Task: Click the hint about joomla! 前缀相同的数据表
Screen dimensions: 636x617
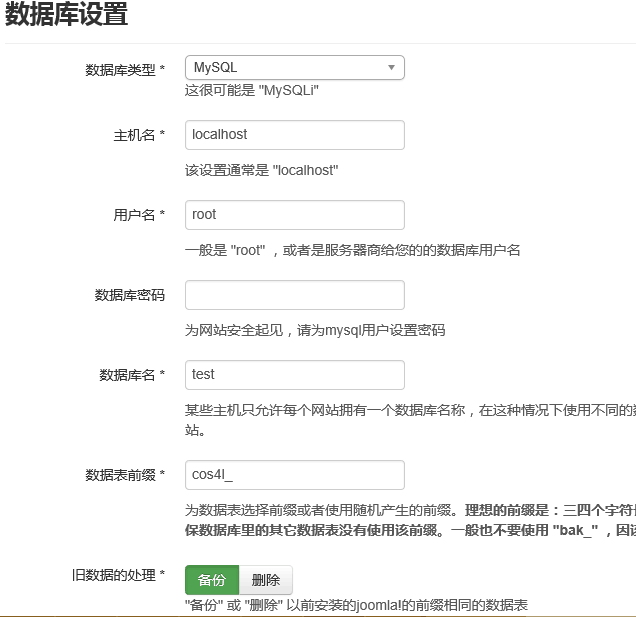Action: tap(356, 605)
